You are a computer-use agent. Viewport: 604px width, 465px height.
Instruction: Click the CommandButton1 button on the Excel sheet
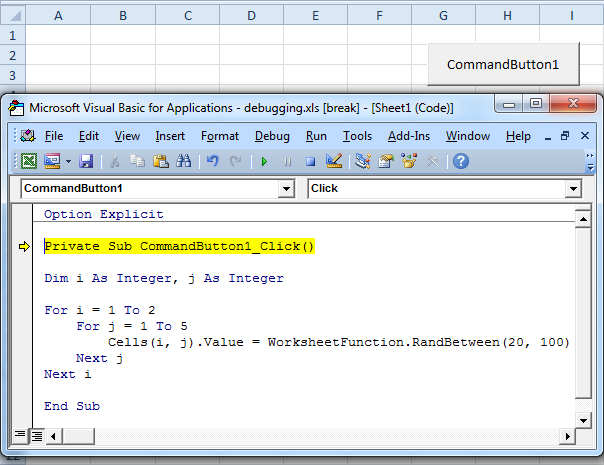pyautogui.click(x=503, y=64)
